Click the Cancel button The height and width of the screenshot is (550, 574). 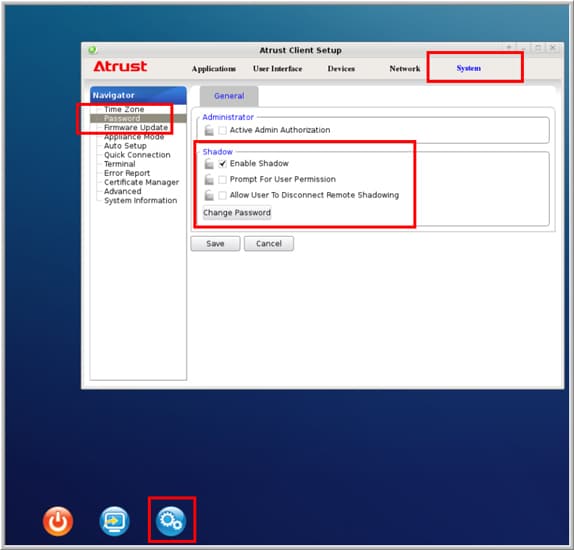click(x=269, y=244)
